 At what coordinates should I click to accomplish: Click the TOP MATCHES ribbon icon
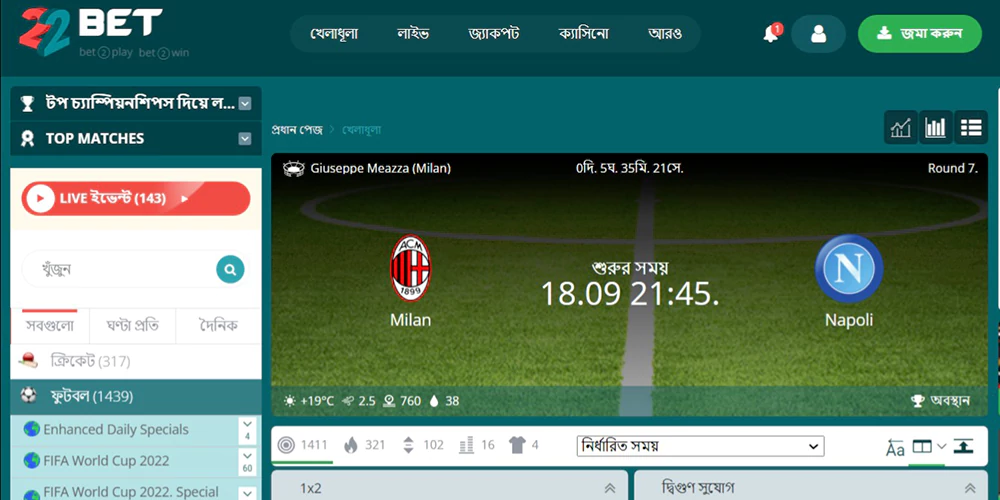coord(27,138)
